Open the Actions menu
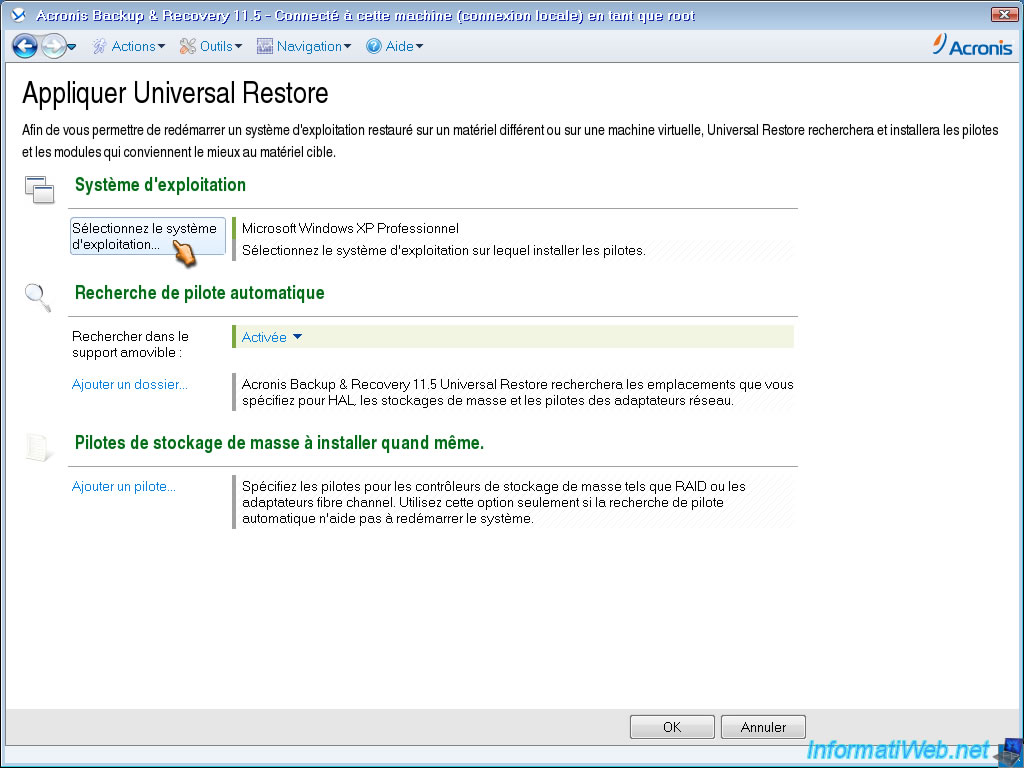Screen dimensions: 1024x768 (138, 46)
